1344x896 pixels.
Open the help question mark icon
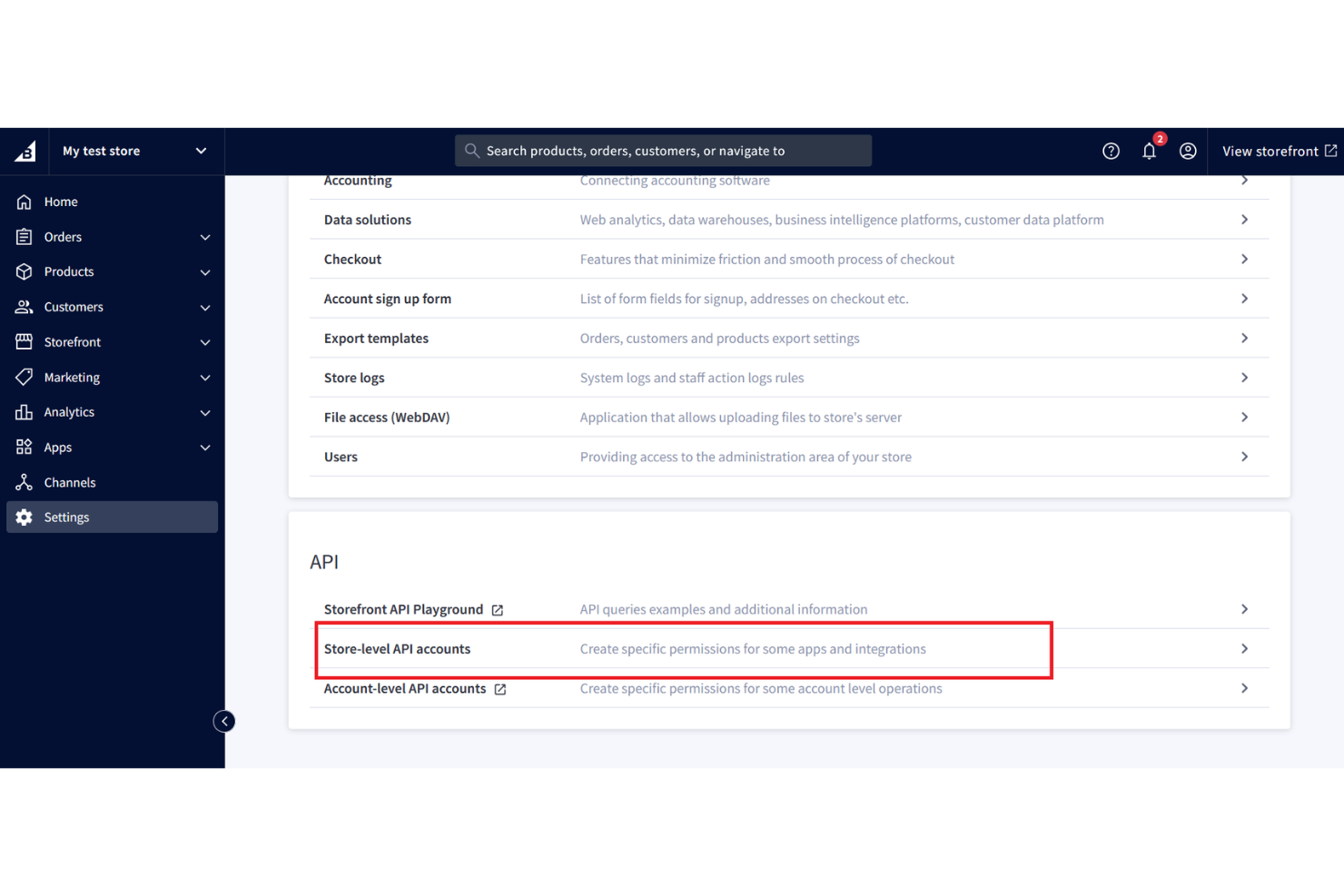click(1111, 152)
